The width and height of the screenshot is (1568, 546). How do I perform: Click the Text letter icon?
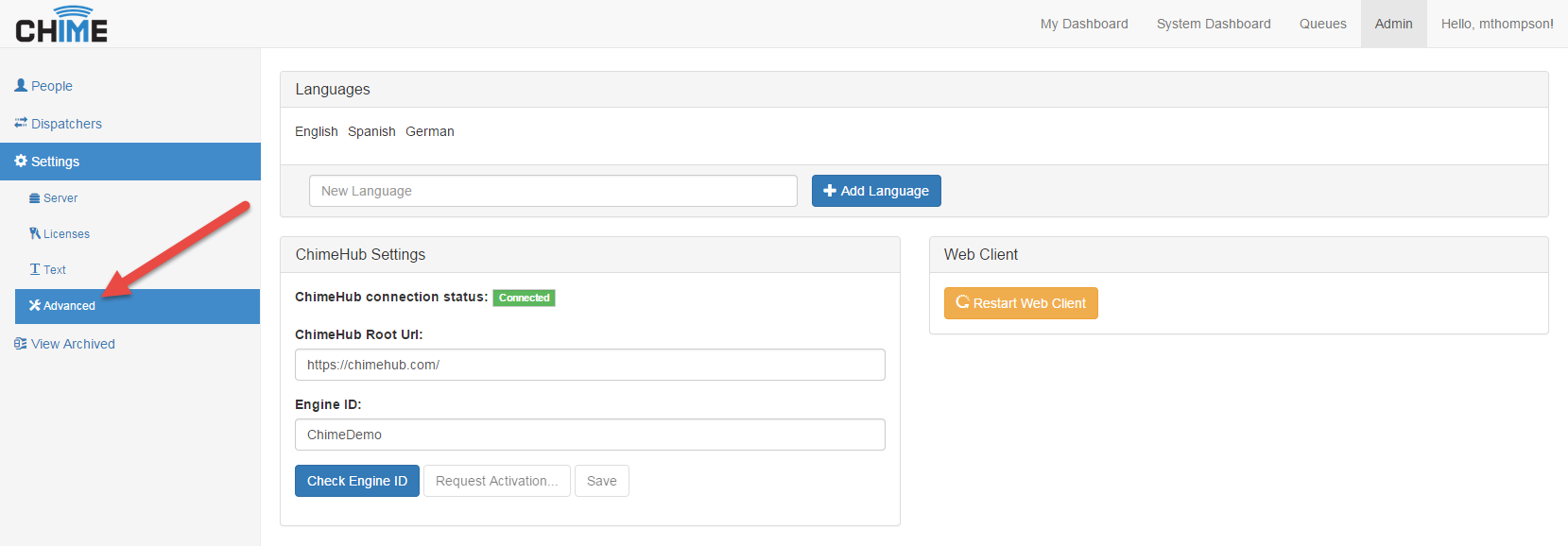pos(35,269)
